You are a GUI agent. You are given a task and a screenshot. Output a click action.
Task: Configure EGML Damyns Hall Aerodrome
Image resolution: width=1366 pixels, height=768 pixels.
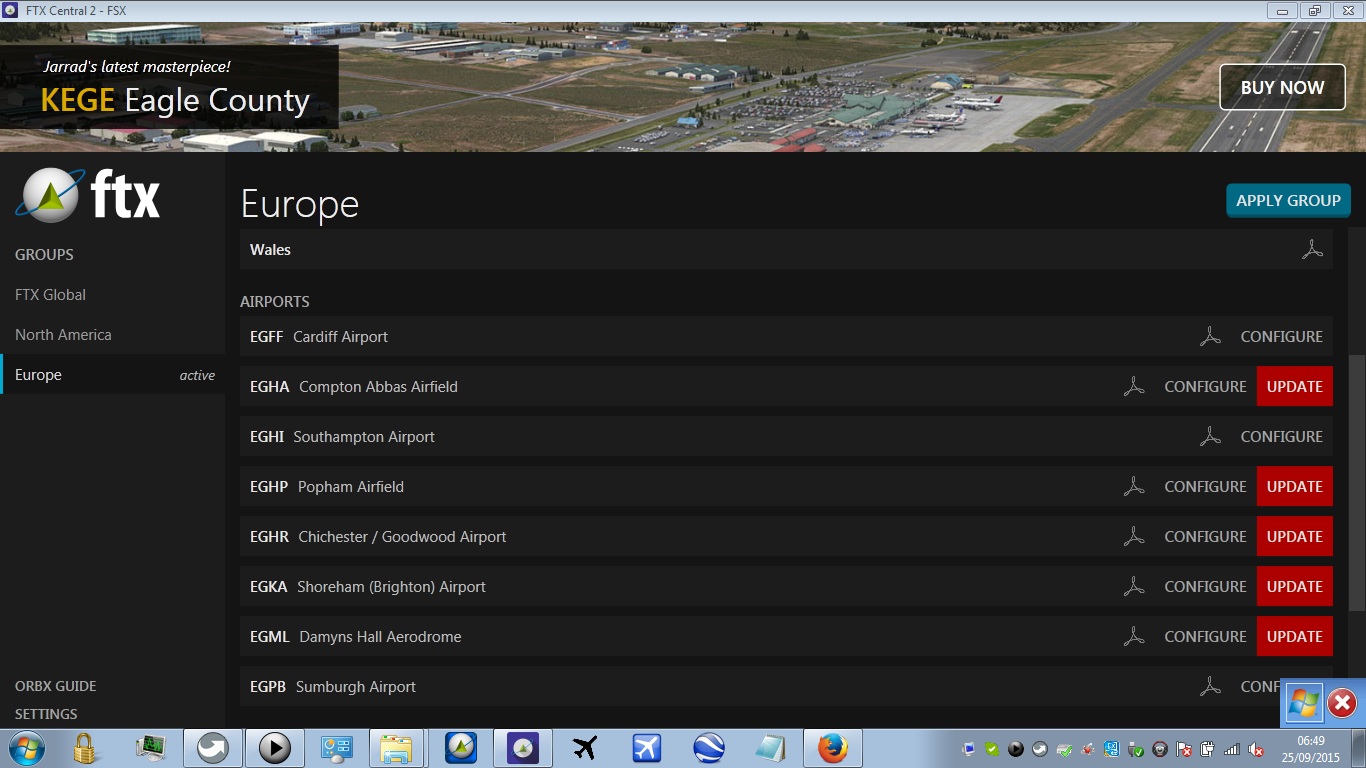pyautogui.click(x=1205, y=637)
